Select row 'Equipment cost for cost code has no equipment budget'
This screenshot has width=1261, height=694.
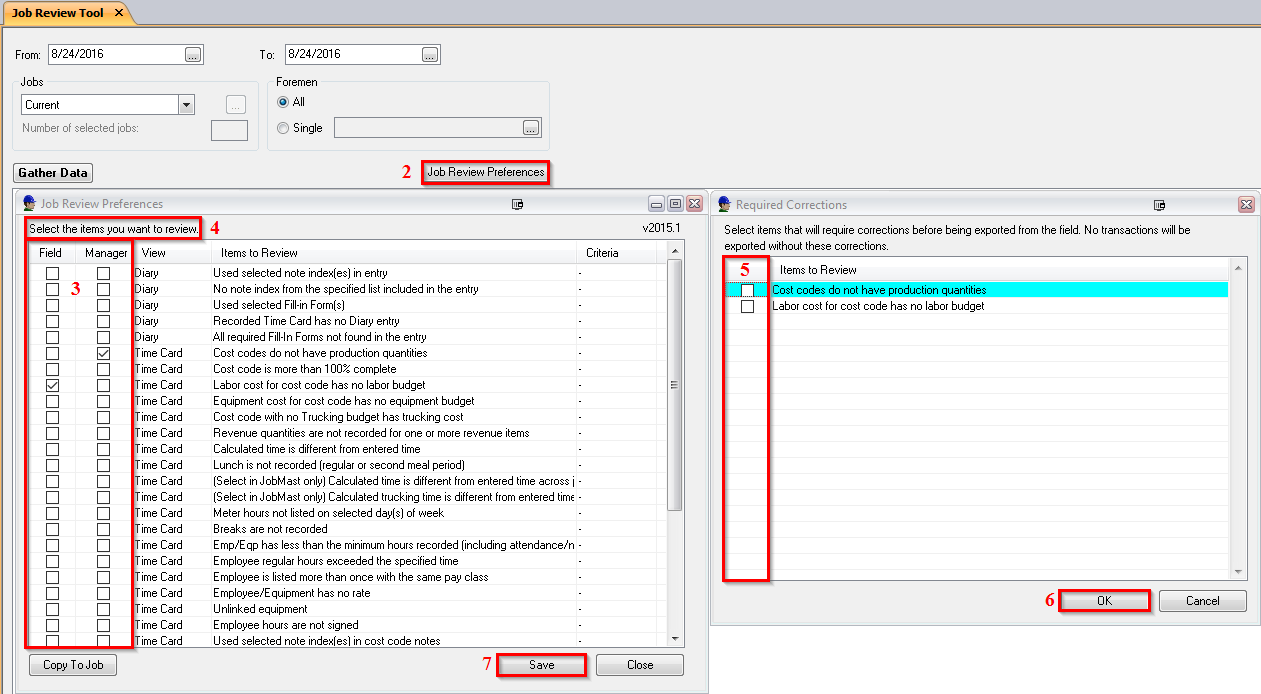(346, 401)
